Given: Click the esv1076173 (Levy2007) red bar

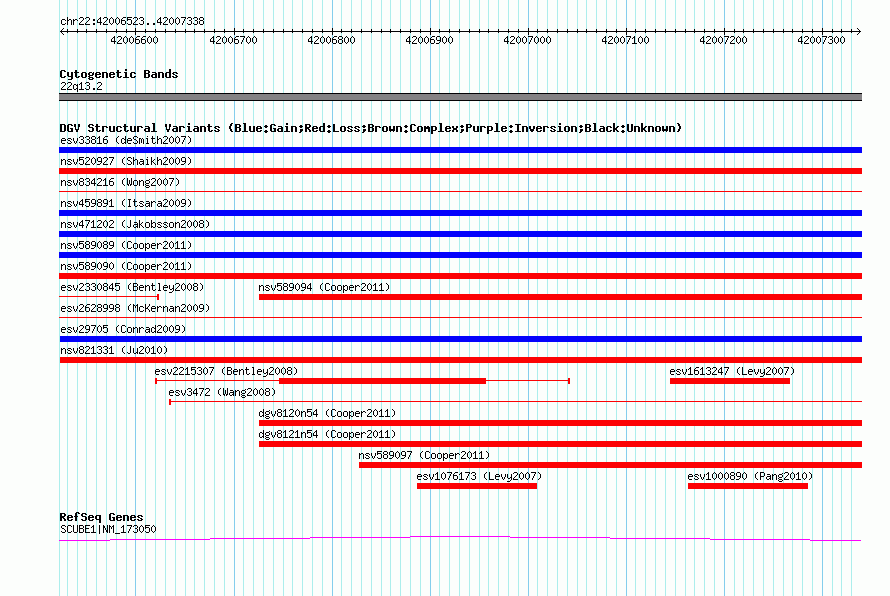Looking at the screenshot, I should tap(477, 486).
